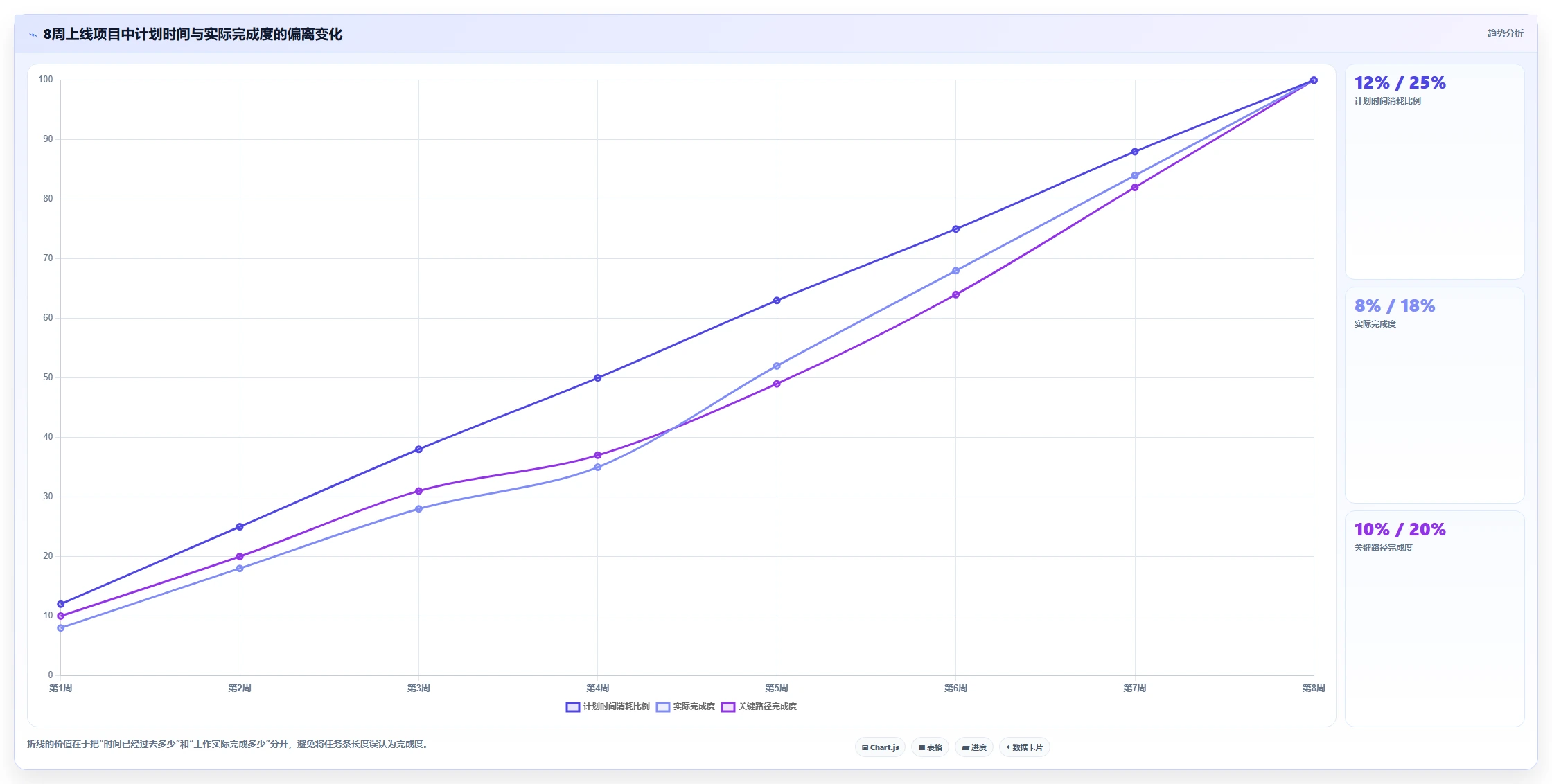Click the 进度 tag icon

pos(965,747)
